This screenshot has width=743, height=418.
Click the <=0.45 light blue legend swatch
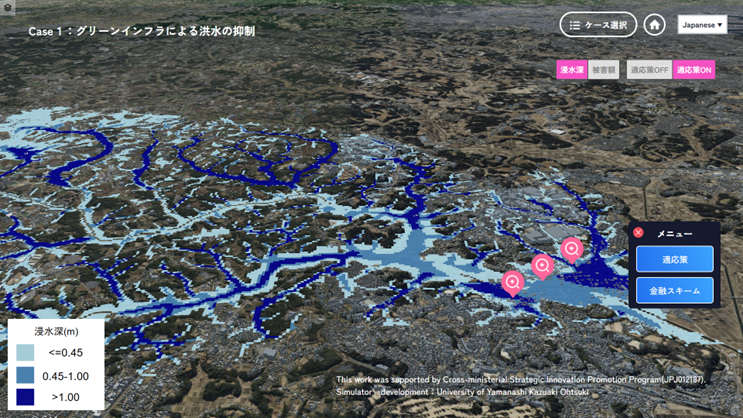(25, 353)
